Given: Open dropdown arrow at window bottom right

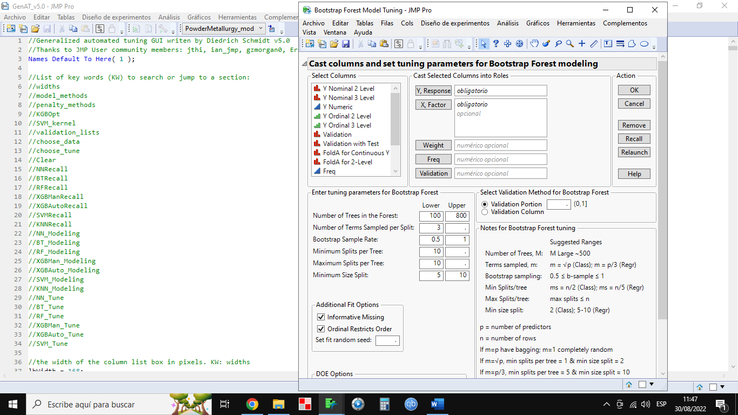Looking at the screenshot, I should [652, 384].
